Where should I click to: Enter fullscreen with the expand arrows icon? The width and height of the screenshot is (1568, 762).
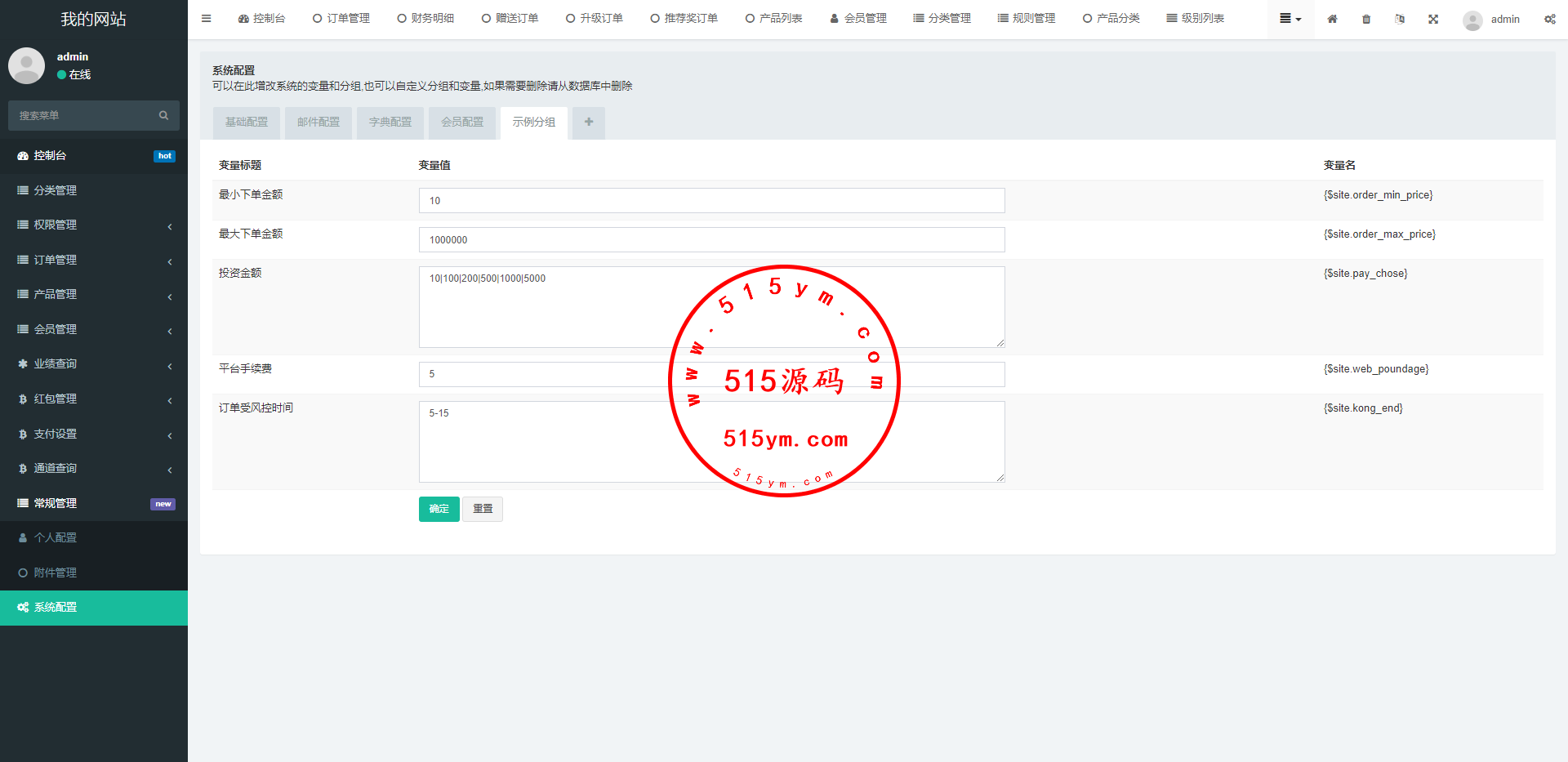1433,19
